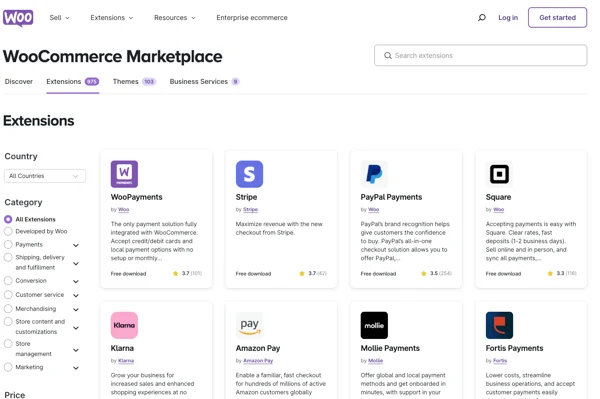Image resolution: width=600 pixels, height=399 pixels.
Task: Click the star rating on WooPayments card
Action: [x=187, y=274]
